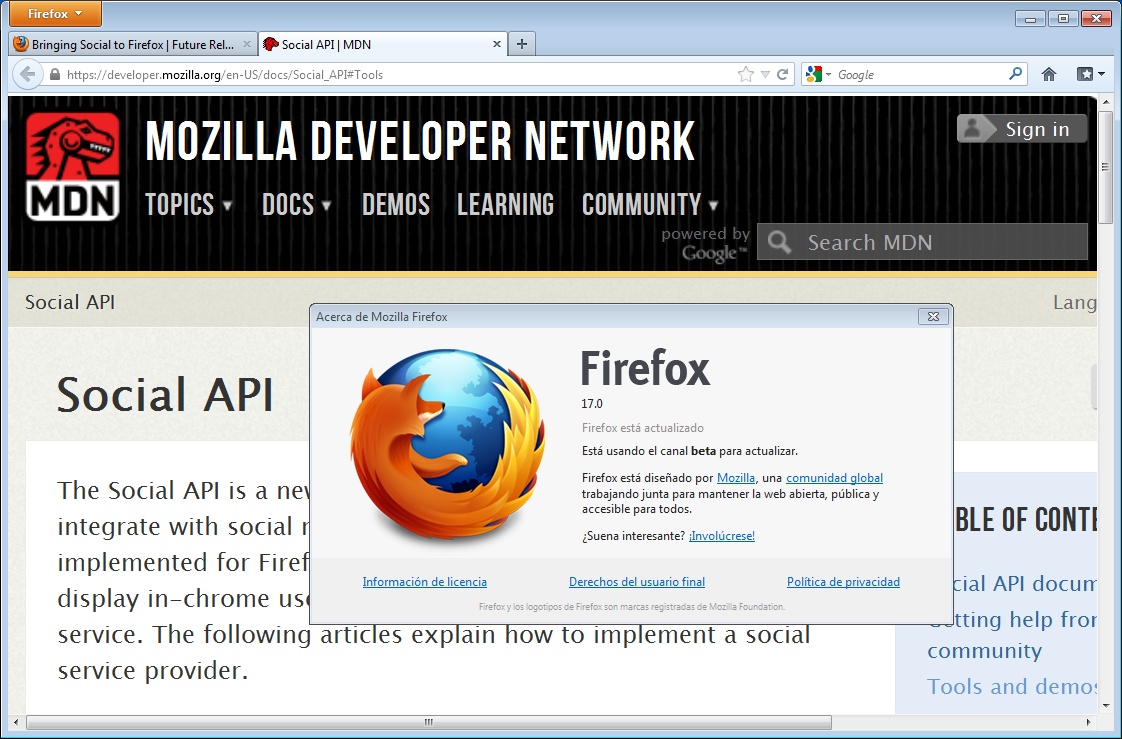Open Política de privacidad
1122x739 pixels.
coord(844,582)
